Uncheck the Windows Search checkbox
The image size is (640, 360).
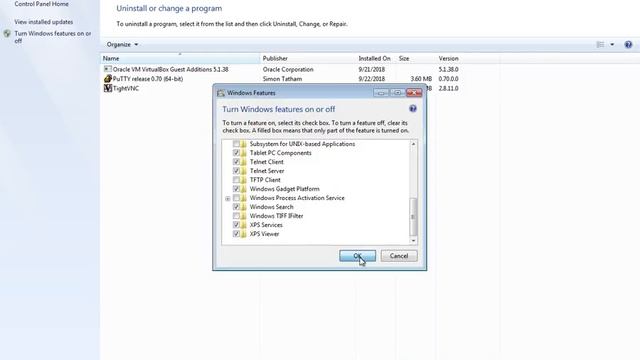[236, 207]
